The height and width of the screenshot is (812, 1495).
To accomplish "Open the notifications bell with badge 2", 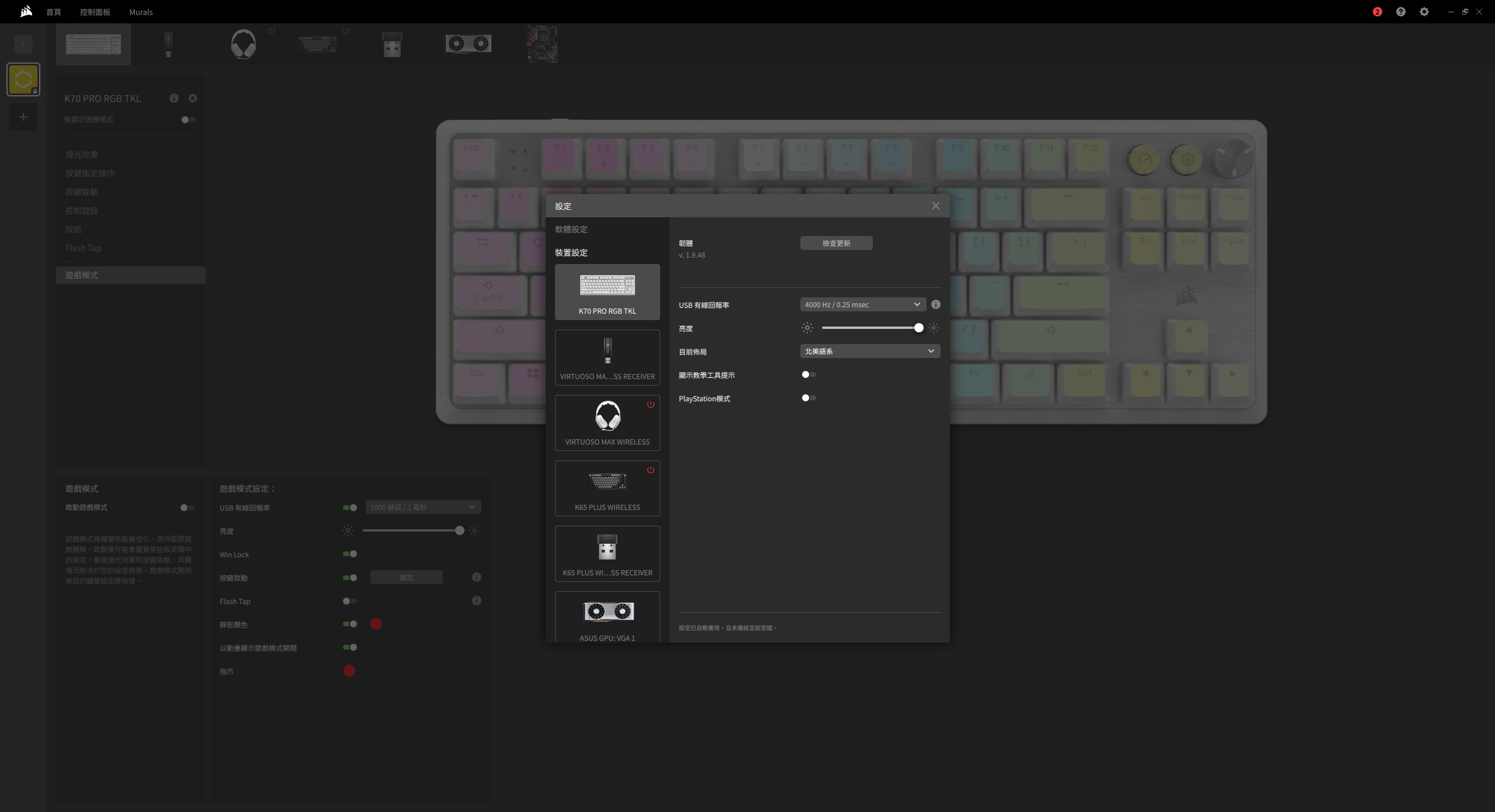I will tap(1377, 12).
